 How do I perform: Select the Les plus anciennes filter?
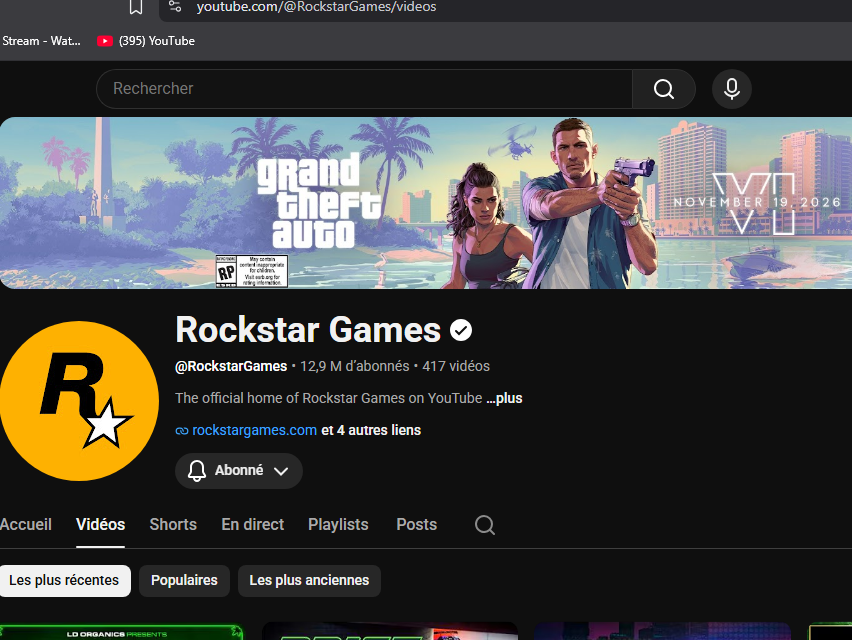click(x=309, y=581)
